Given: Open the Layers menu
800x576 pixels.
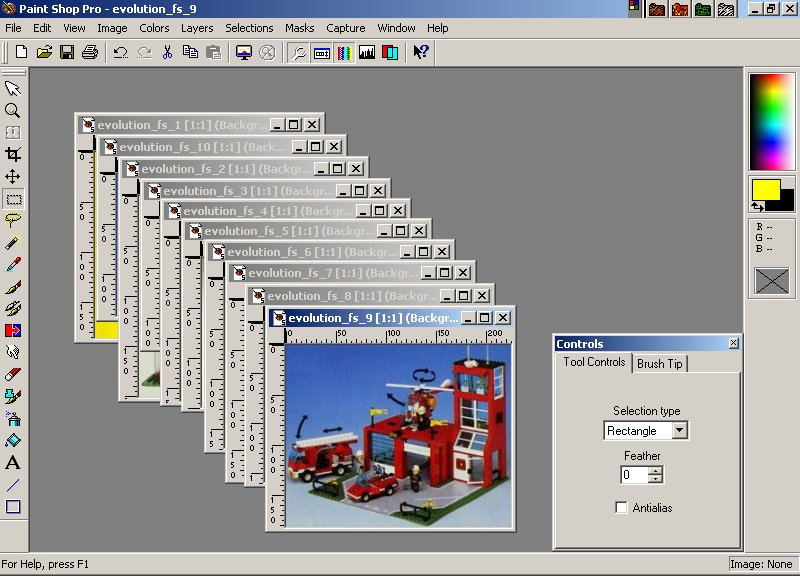Looking at the screenshot, I should point(196,28).
